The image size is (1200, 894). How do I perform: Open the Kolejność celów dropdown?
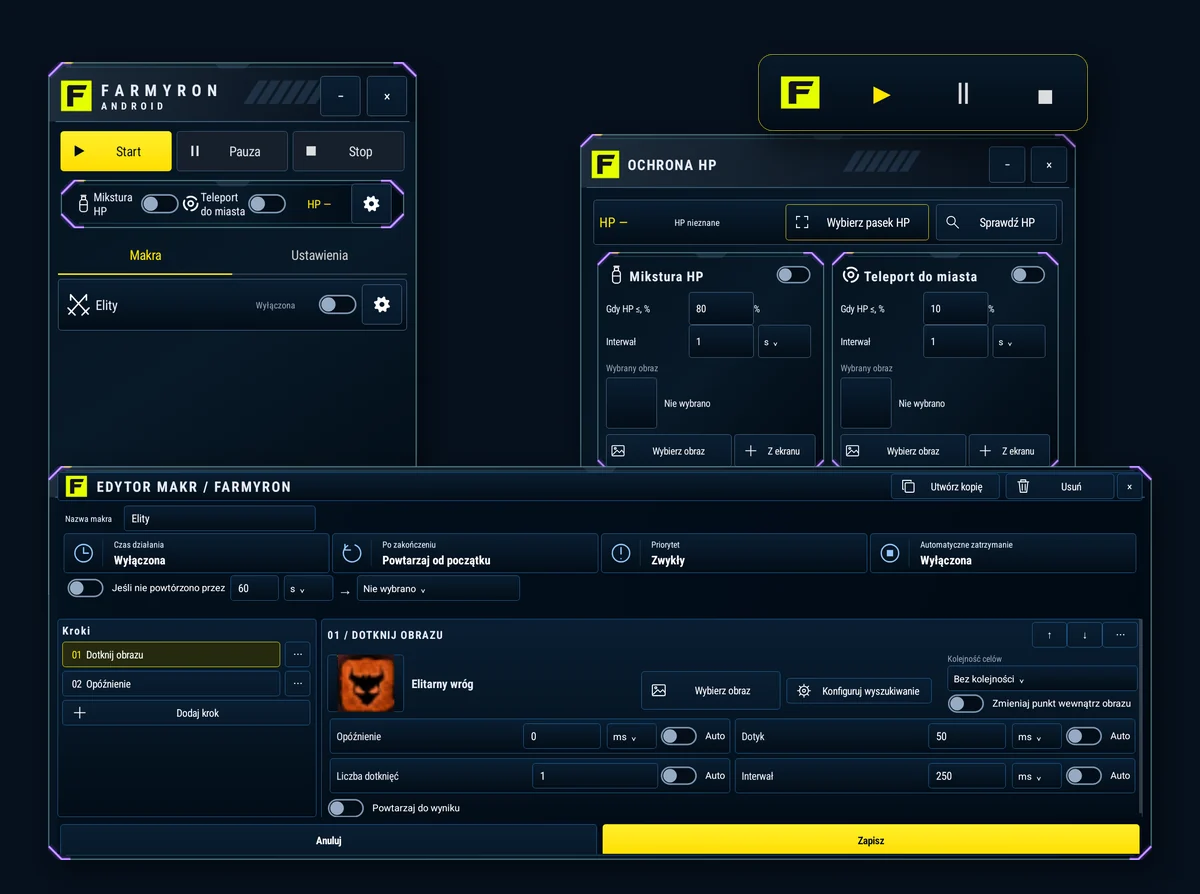[1042, 679]
